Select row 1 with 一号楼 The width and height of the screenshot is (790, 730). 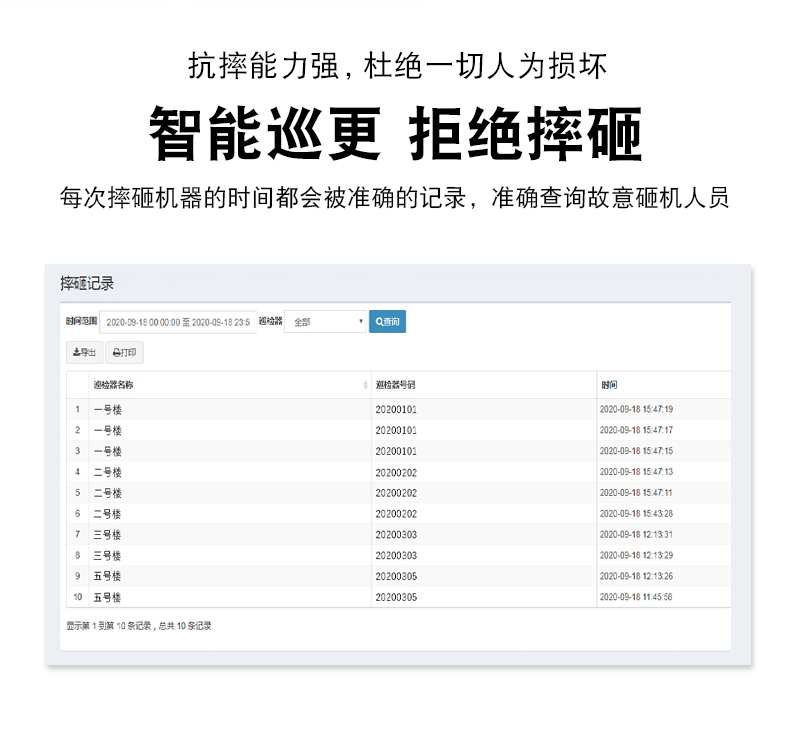(x=107, y=409)
